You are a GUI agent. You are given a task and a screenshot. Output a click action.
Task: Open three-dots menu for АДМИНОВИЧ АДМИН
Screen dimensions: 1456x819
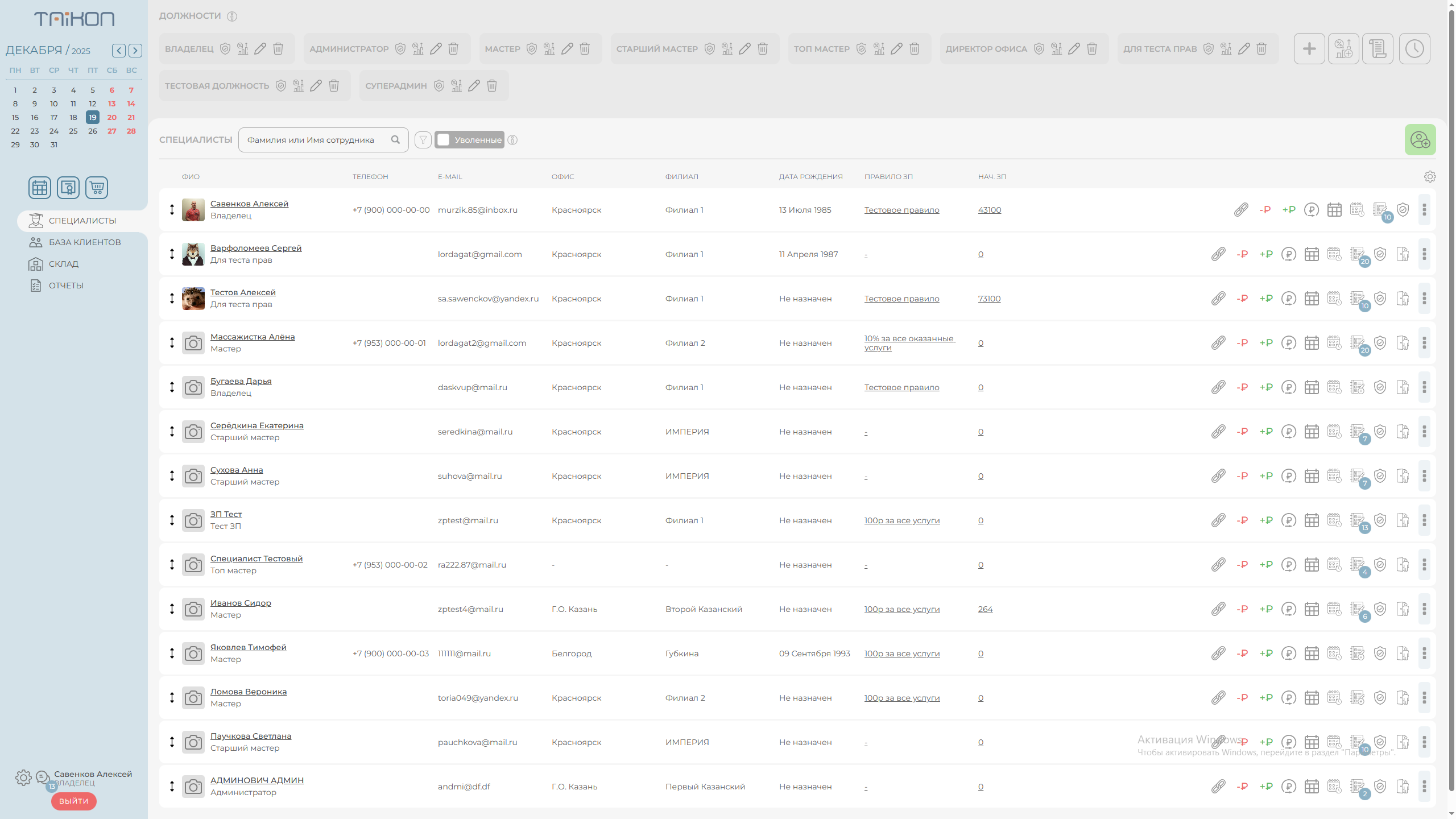tap(1424, 787)
